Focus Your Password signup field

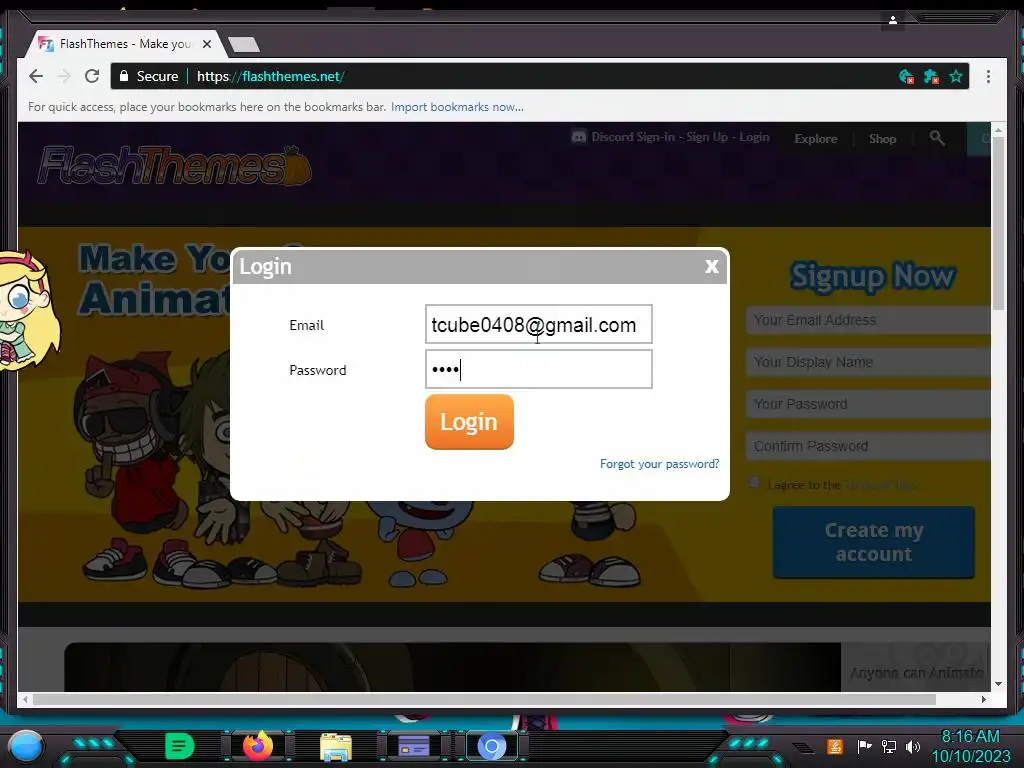point(869,404)
